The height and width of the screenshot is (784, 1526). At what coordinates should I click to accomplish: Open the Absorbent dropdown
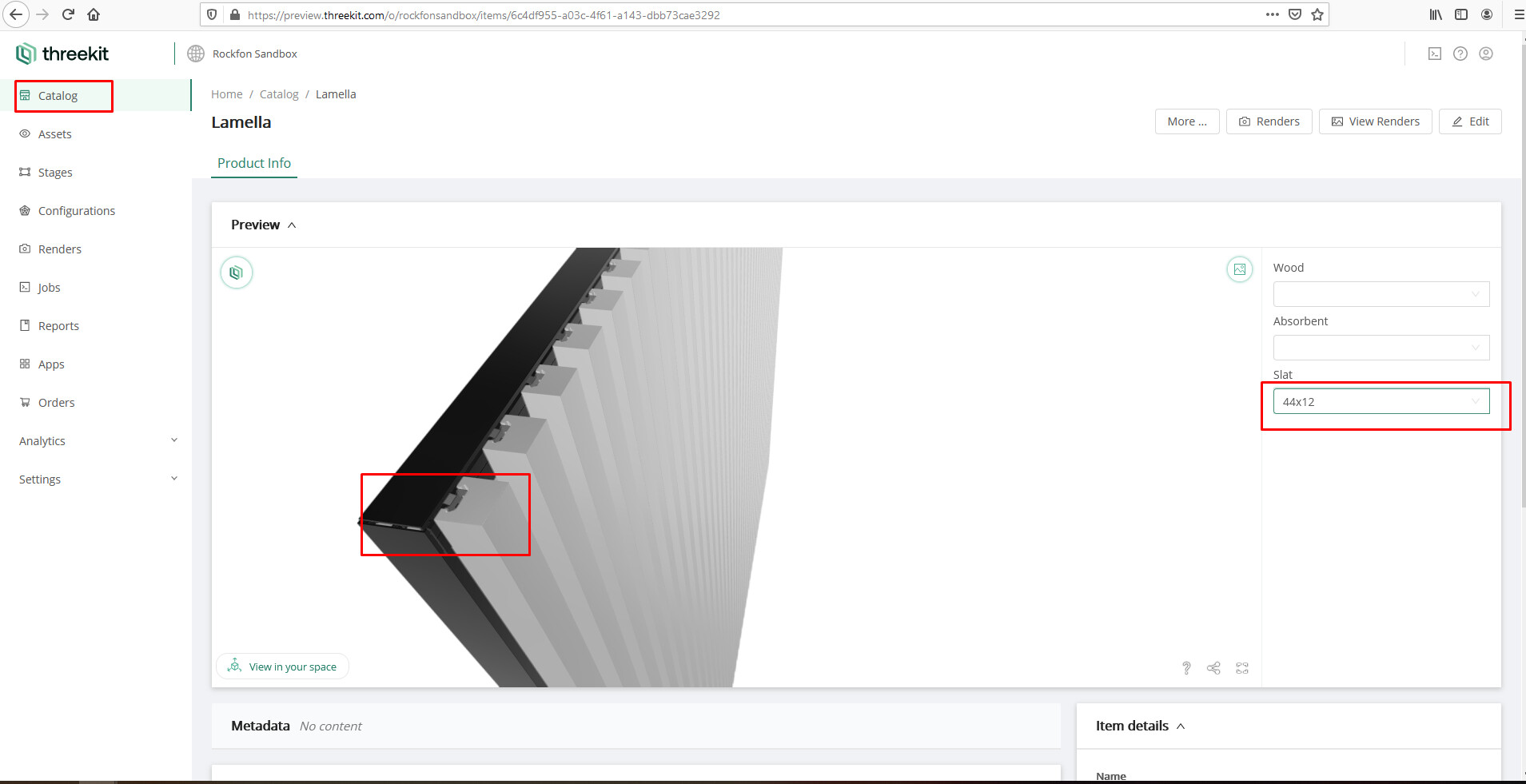pos(1381,348)
